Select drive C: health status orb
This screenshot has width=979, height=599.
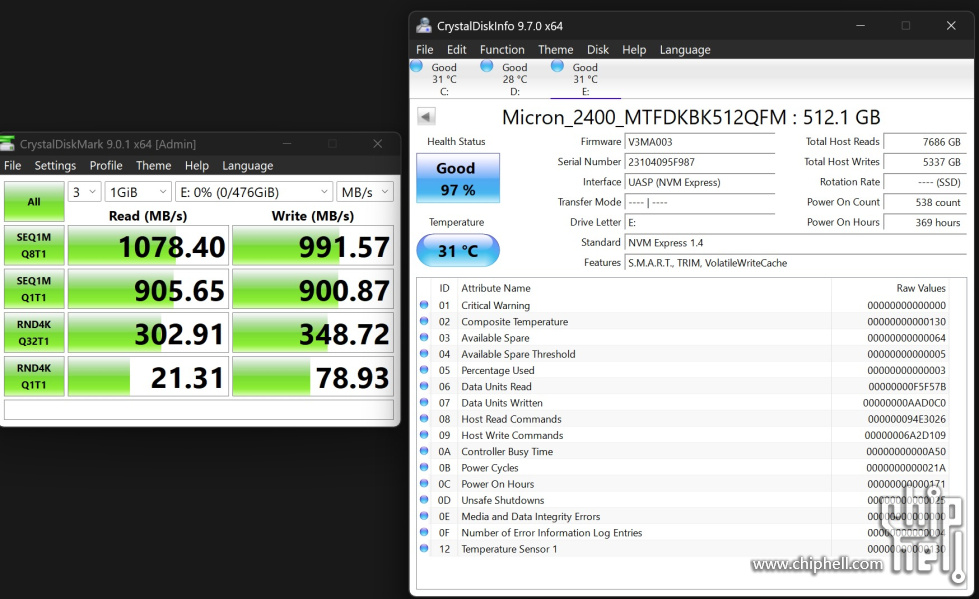416,66
